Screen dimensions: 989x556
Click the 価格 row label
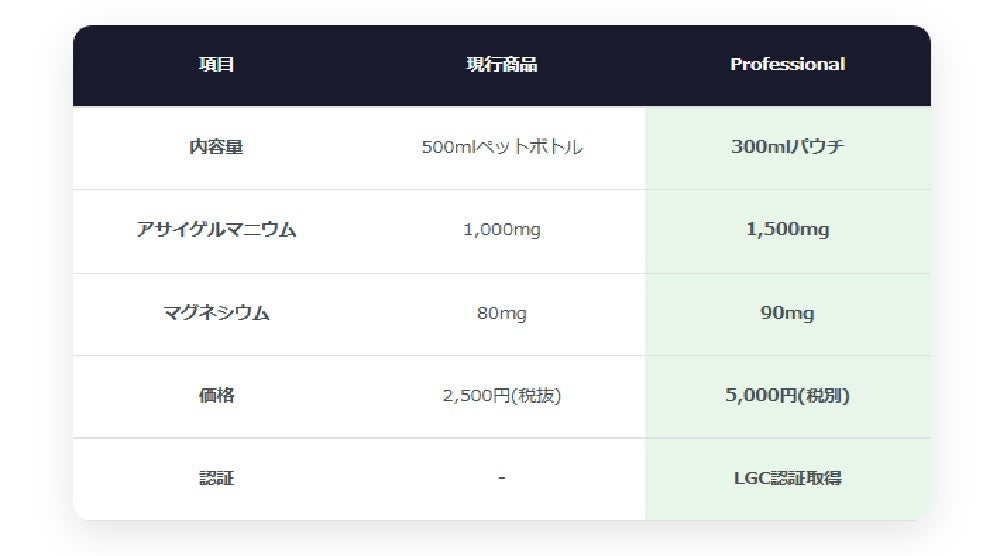[216, 396]
